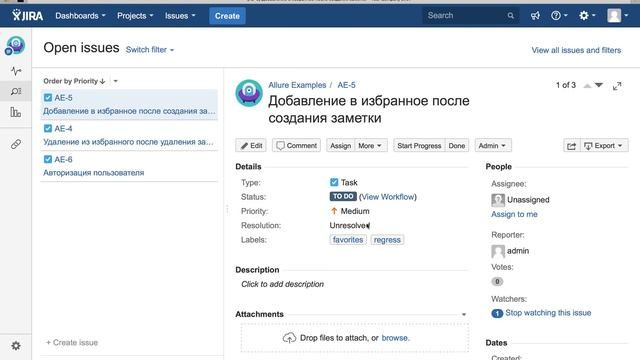Expand issue to full screen
The width and height of the screenshot is (640, 360).
point(617,86)
